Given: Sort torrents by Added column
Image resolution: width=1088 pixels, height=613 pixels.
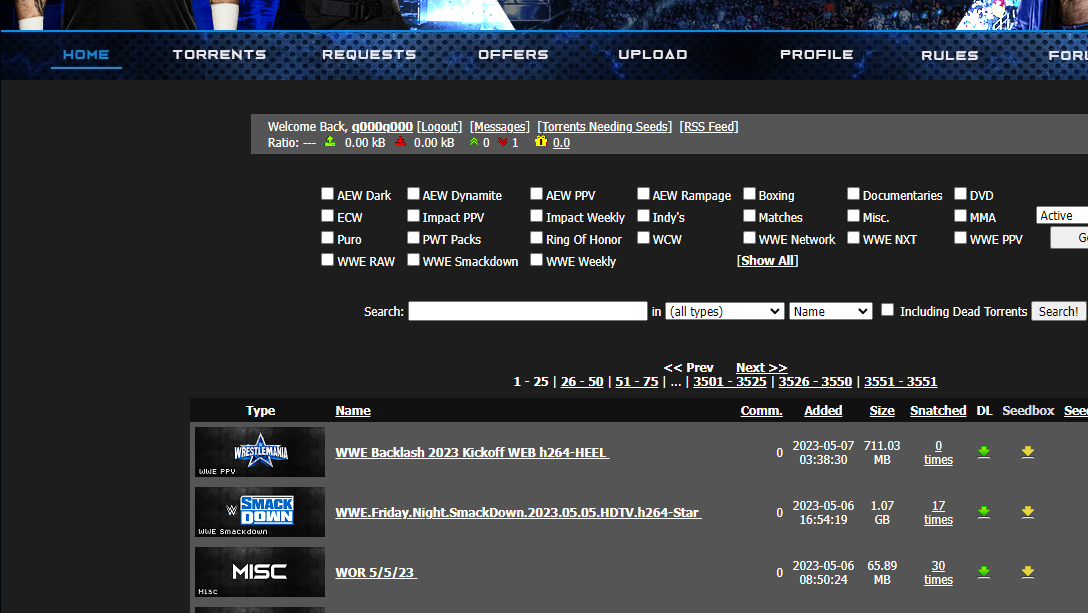Looking at the screenshot, I should click(x=823, y=410).
